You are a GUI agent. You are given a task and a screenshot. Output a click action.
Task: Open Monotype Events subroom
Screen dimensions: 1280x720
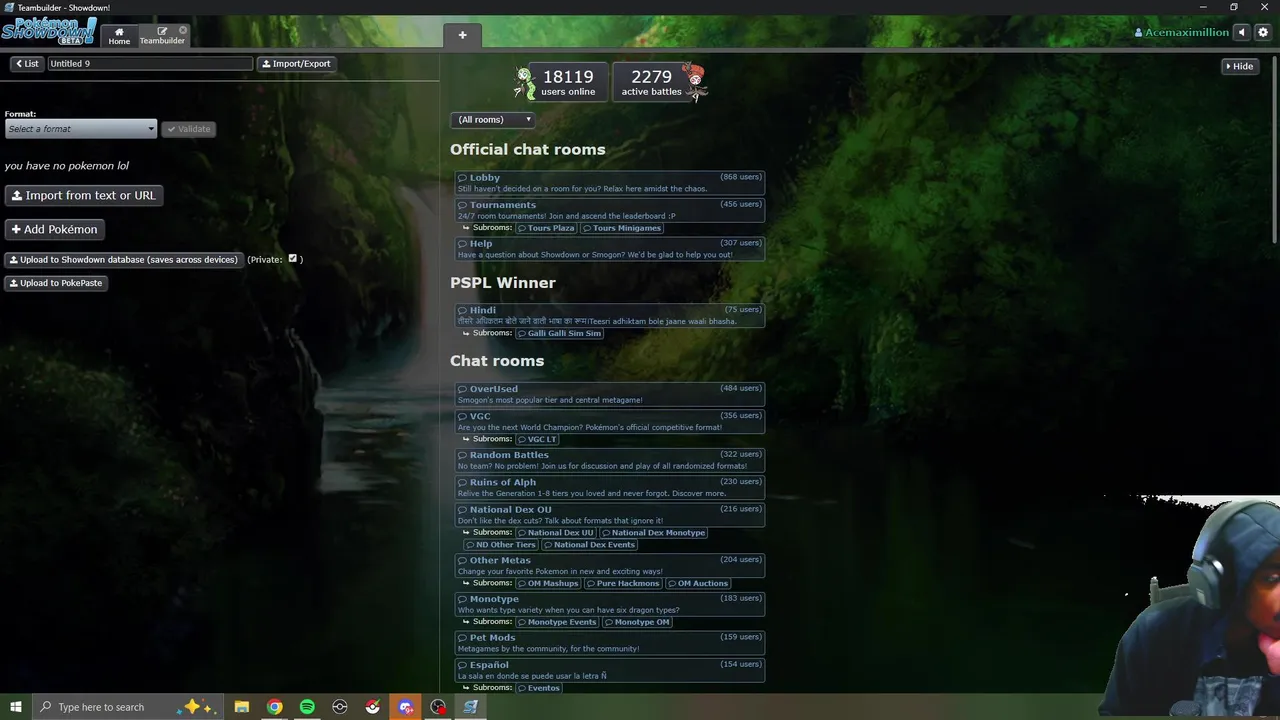click(x=557, y=622)
